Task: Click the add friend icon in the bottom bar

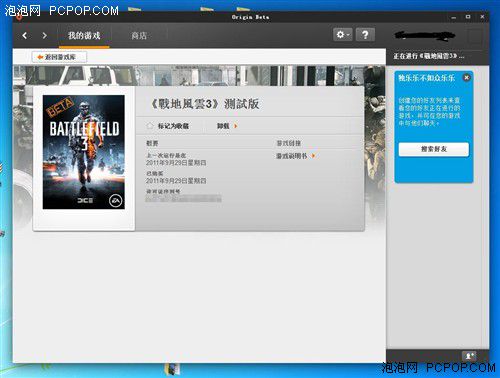Action: point(470,356)
